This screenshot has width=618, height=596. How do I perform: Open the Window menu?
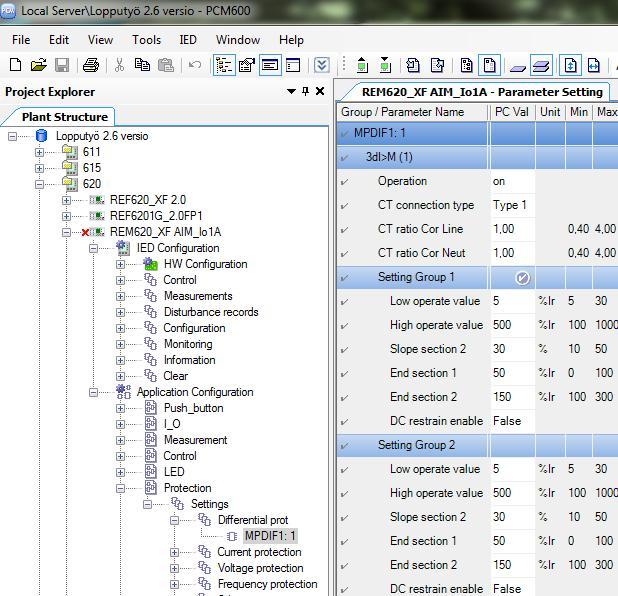coord(238,40)
